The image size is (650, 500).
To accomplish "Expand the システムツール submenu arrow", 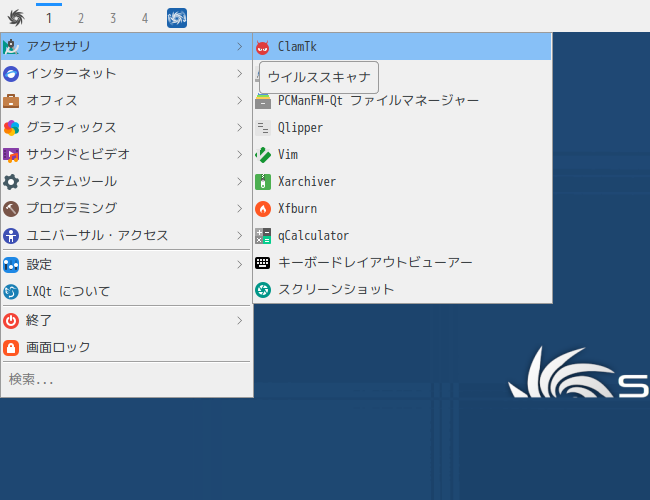I will coord(240,182).
